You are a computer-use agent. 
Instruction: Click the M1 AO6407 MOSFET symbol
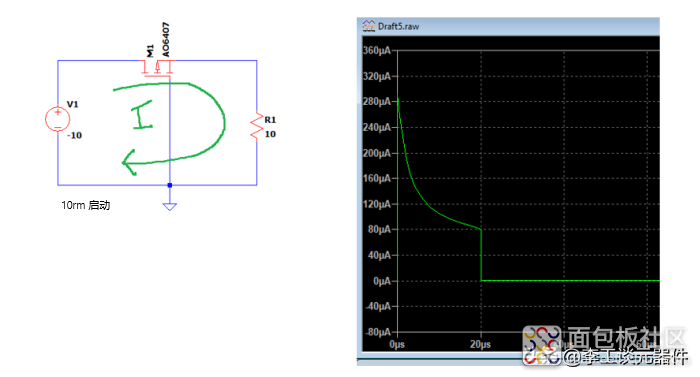pyautogui.click(x=157, y=69)
